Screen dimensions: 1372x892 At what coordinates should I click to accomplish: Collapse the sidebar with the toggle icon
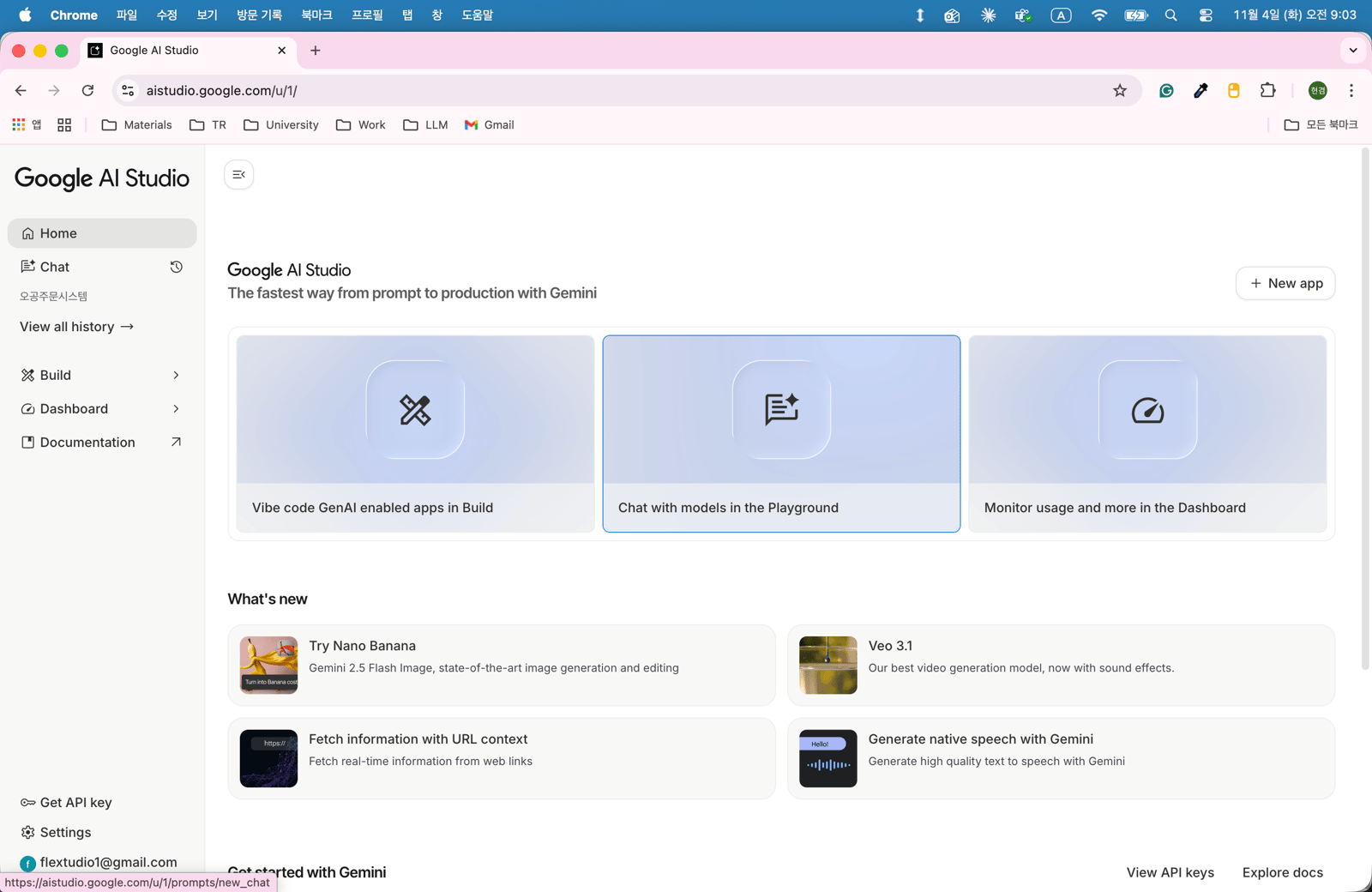click(x=238, y=175)
